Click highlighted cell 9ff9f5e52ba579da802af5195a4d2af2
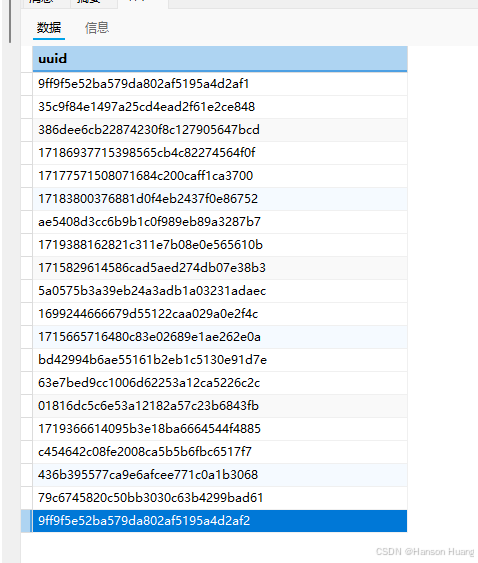 [x=220, y=521]
